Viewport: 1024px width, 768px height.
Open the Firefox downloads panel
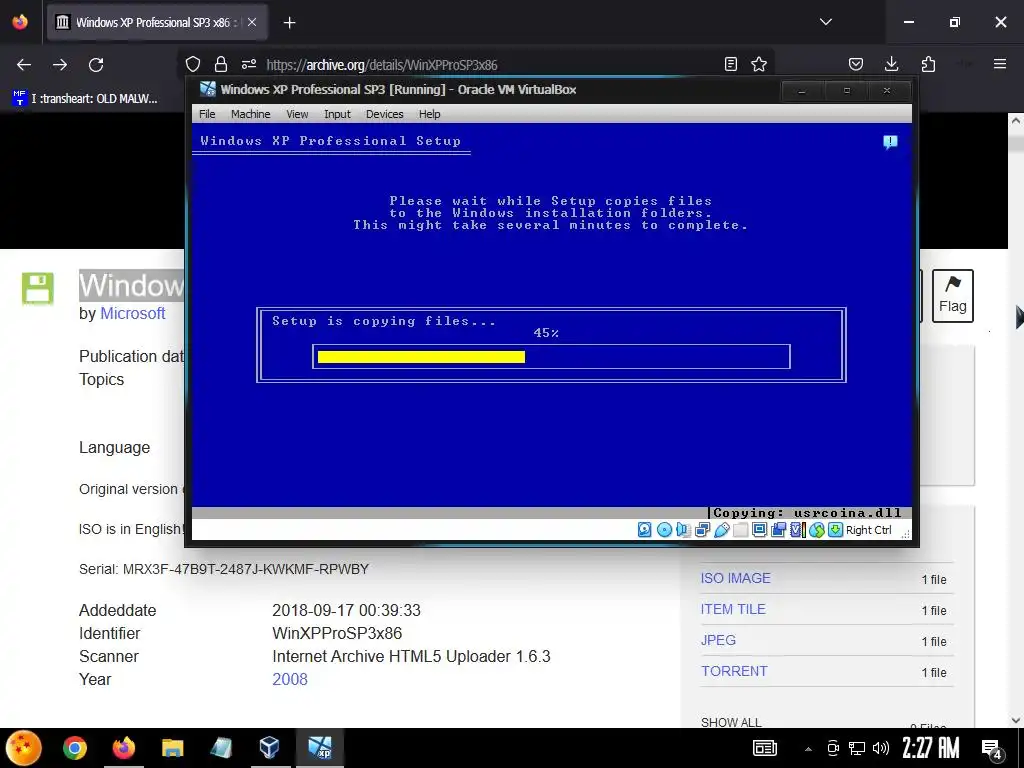coord(891,64)
